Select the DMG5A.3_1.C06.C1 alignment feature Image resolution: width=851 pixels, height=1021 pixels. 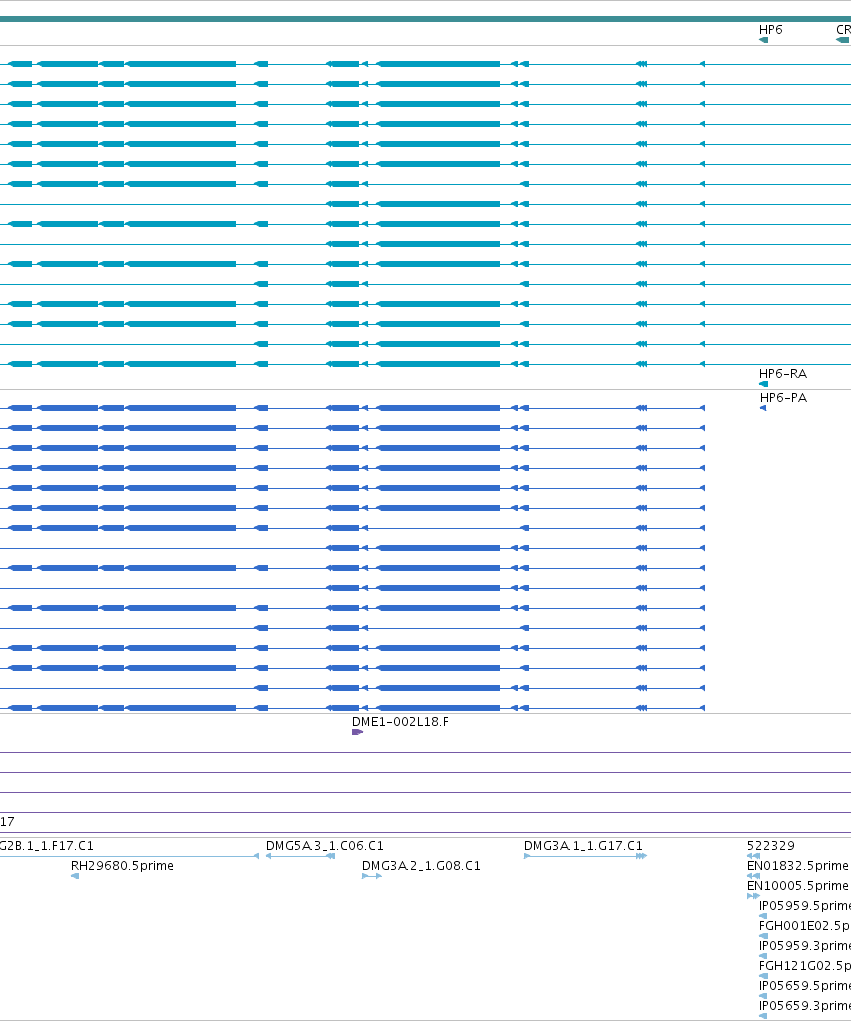click(300, 856)
